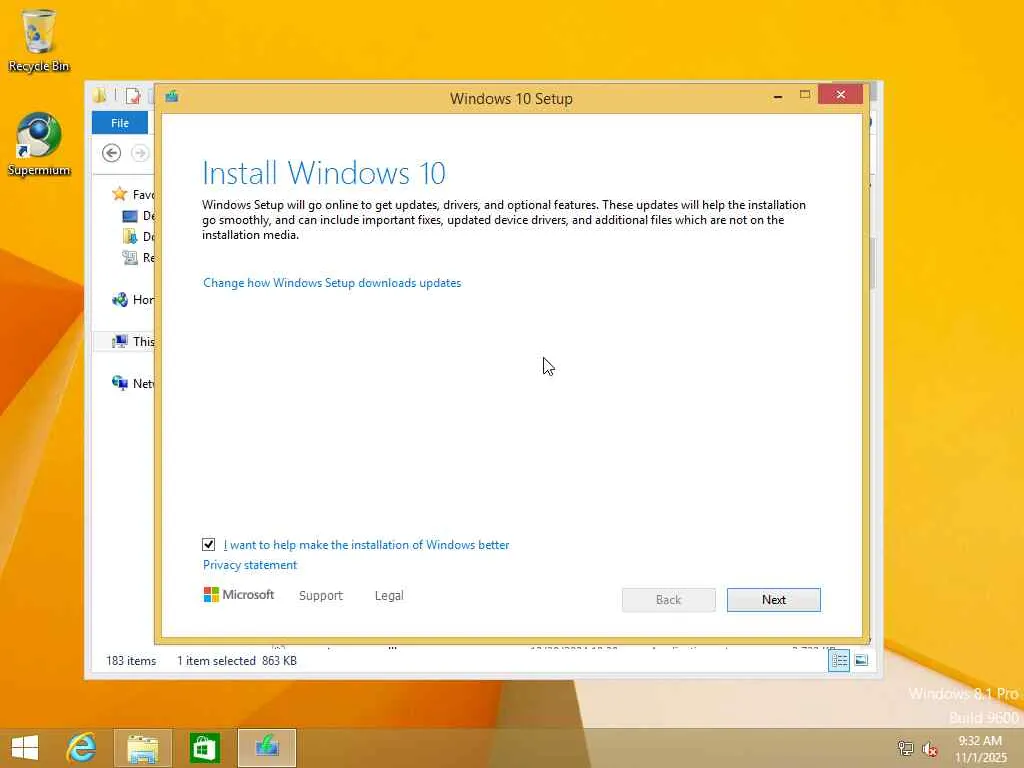Open the Recycle Bin desktop icon
Screen dimensions: 1024x768
point(39,40)
